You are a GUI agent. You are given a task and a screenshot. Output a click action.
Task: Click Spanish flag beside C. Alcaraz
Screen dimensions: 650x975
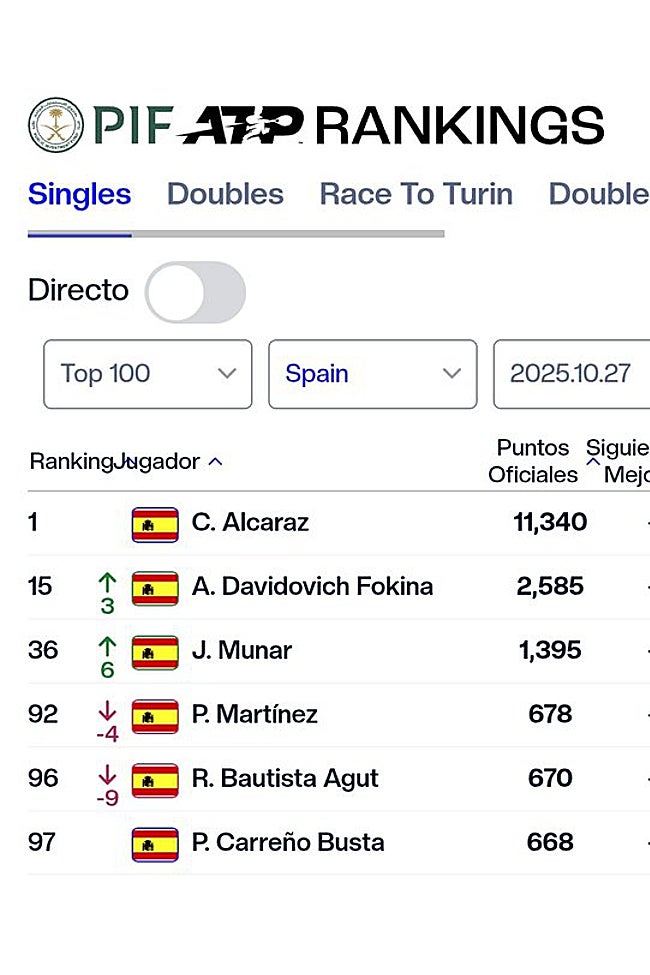click(155, 523)
